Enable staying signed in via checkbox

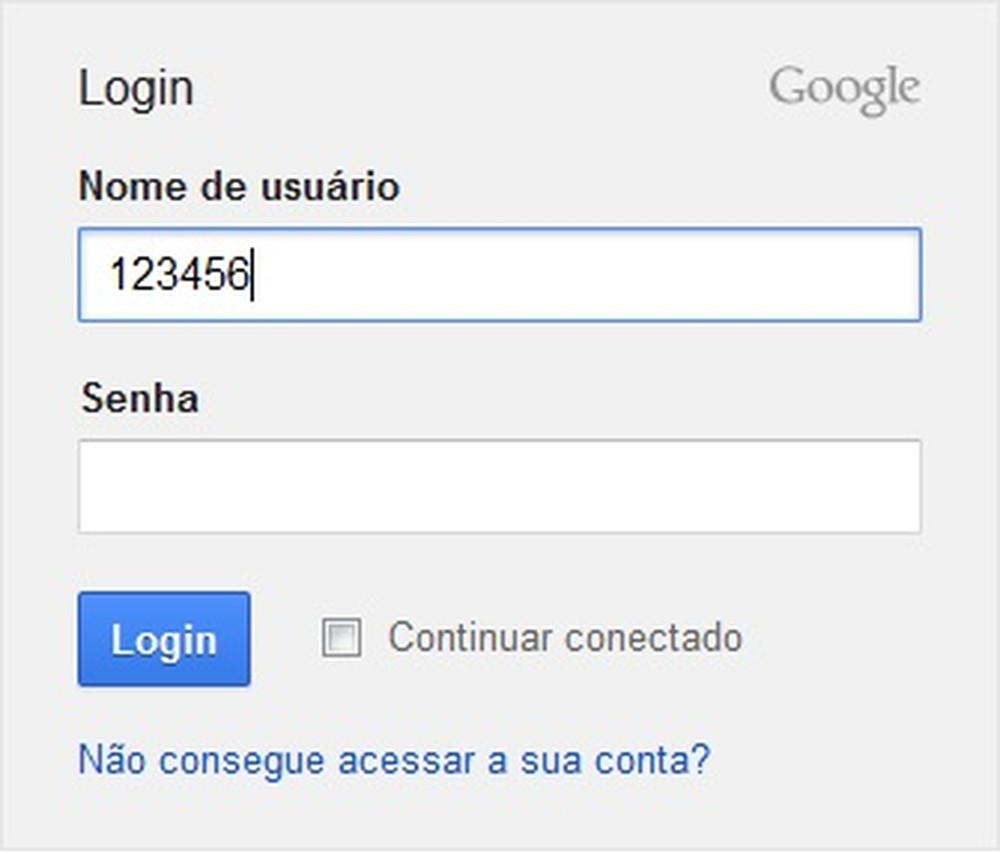(342, 637)
